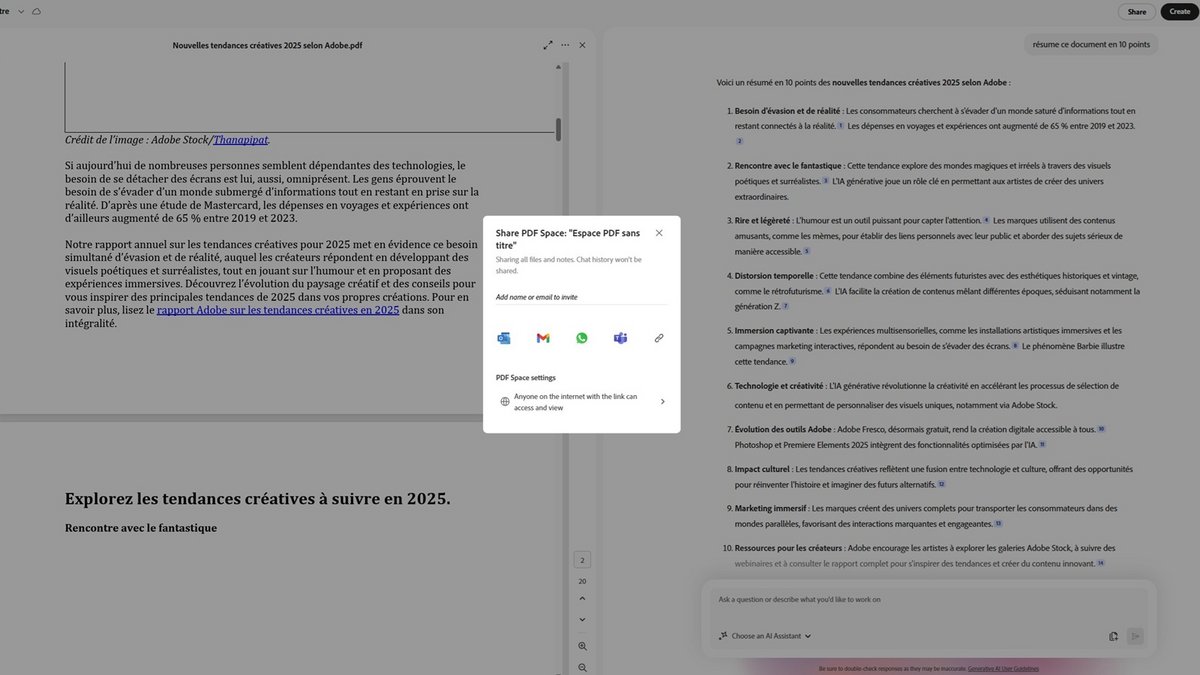Expand the PDF viewer to full screen
1200x675 pixels.
click(x=548, y=45)
